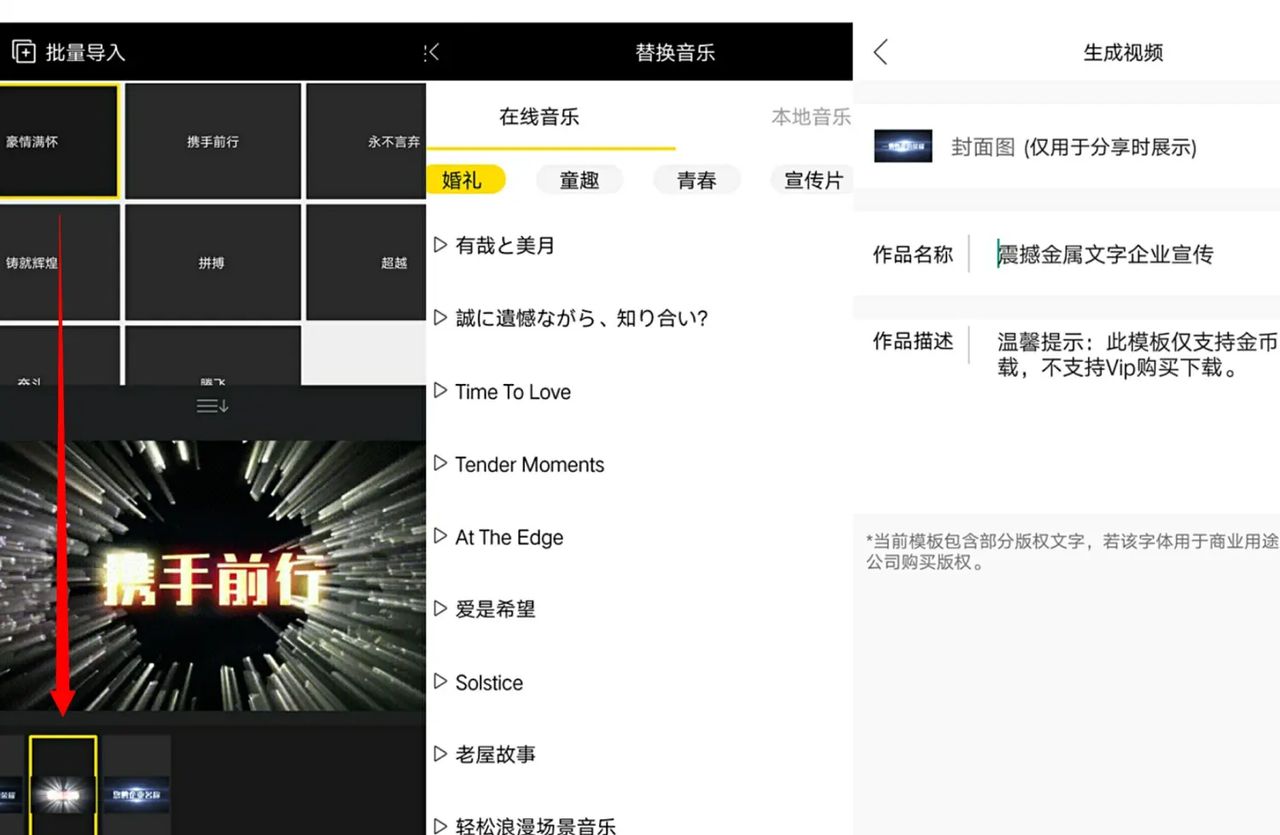Select the 婚礼 music category
The width and height of the screenshot is (1280, 835).
coord(466,180)
